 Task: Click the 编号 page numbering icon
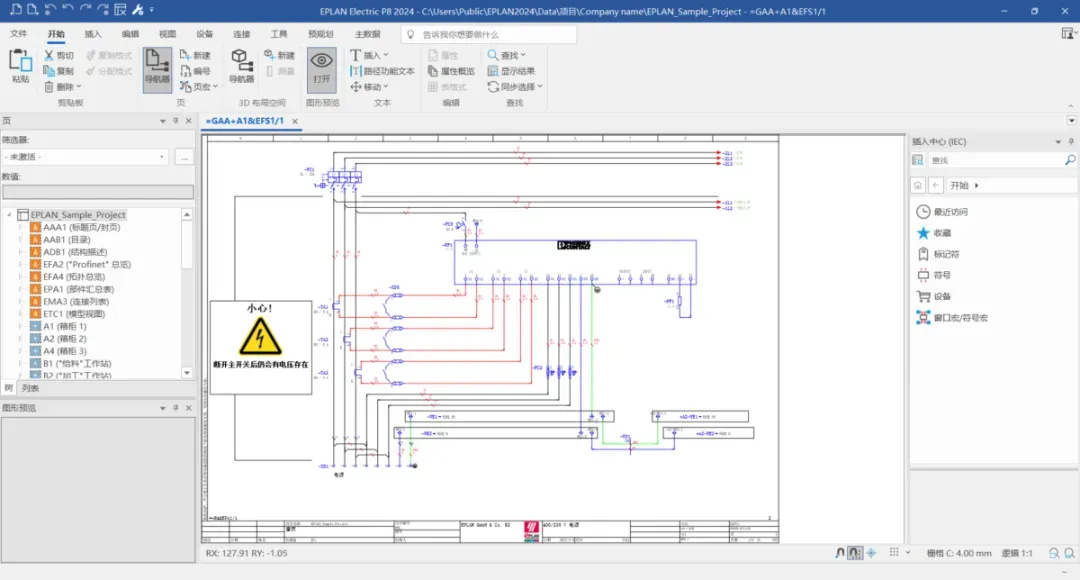click(185, 71)
